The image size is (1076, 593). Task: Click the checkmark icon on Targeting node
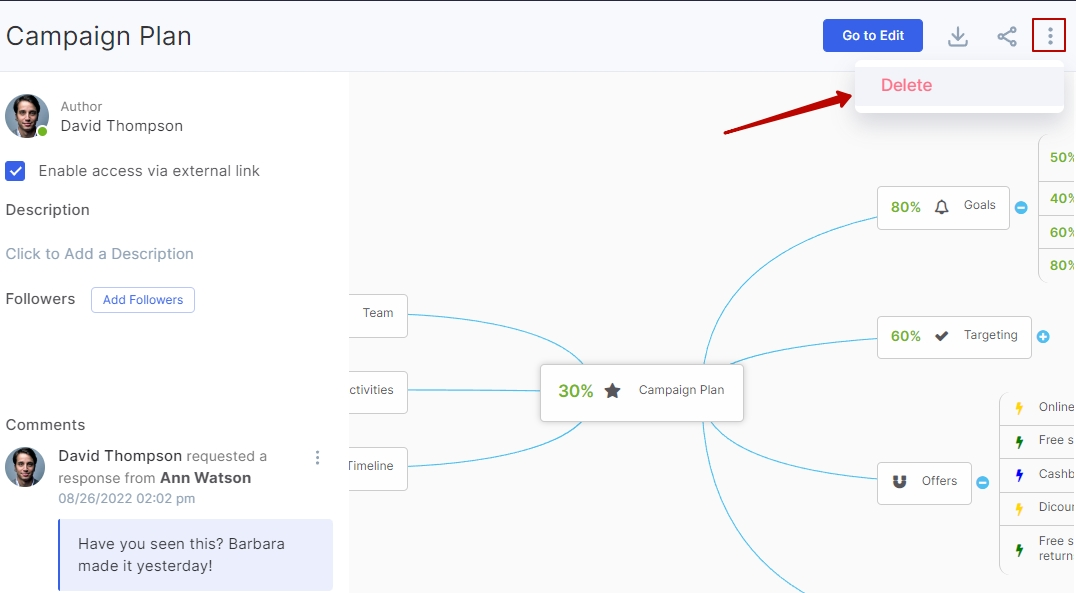pos(941,336)
